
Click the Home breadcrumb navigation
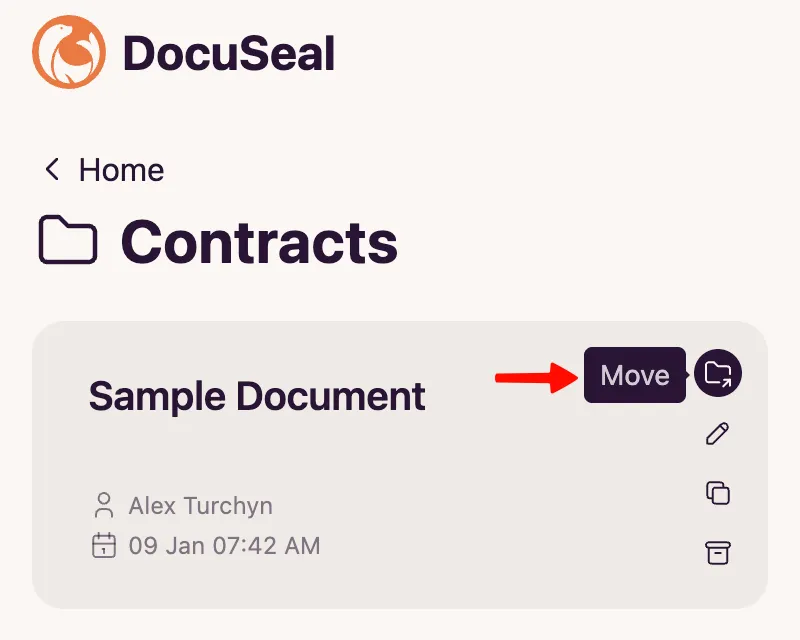point(105,170)
